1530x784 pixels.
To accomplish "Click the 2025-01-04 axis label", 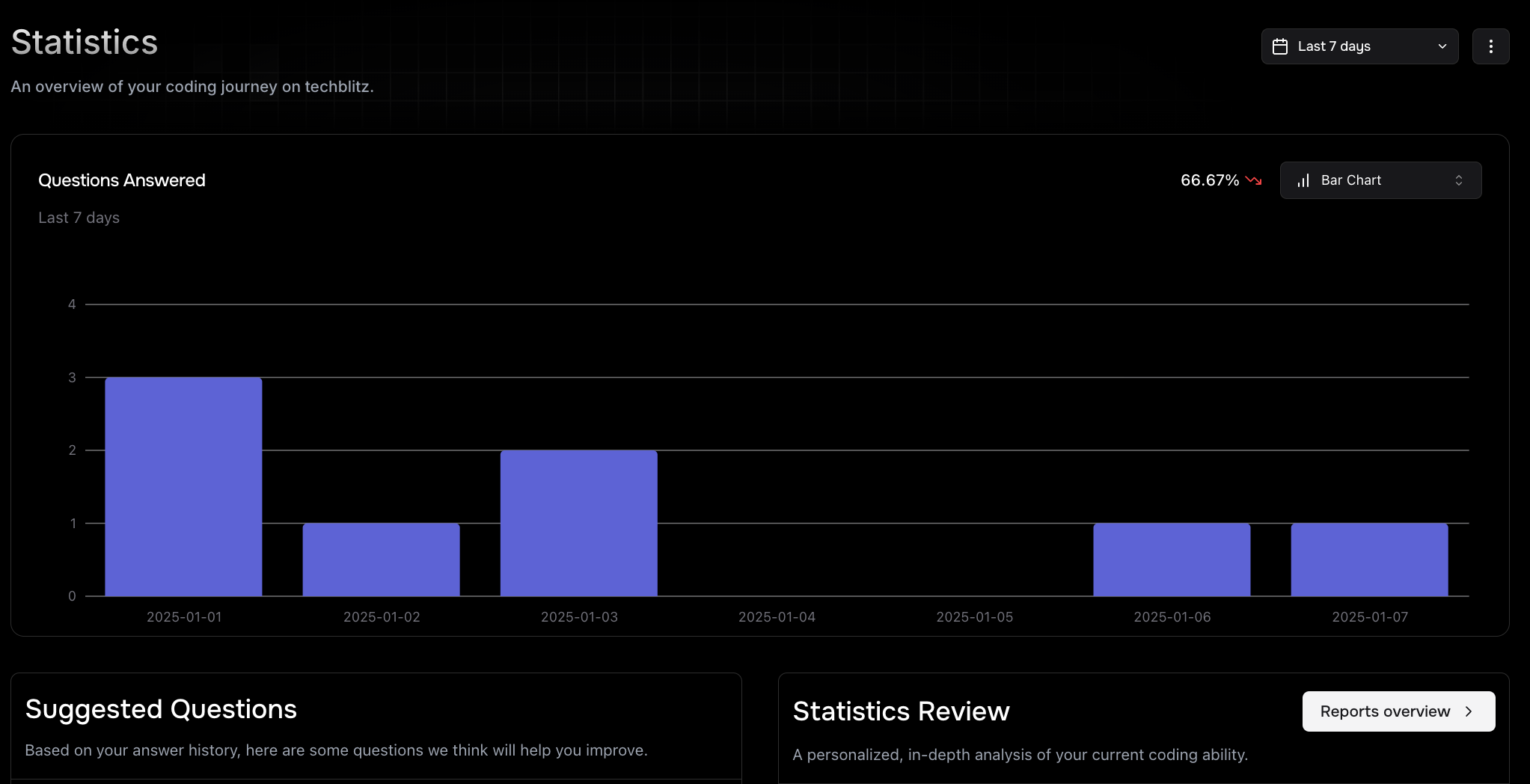I will pos(777,617).
